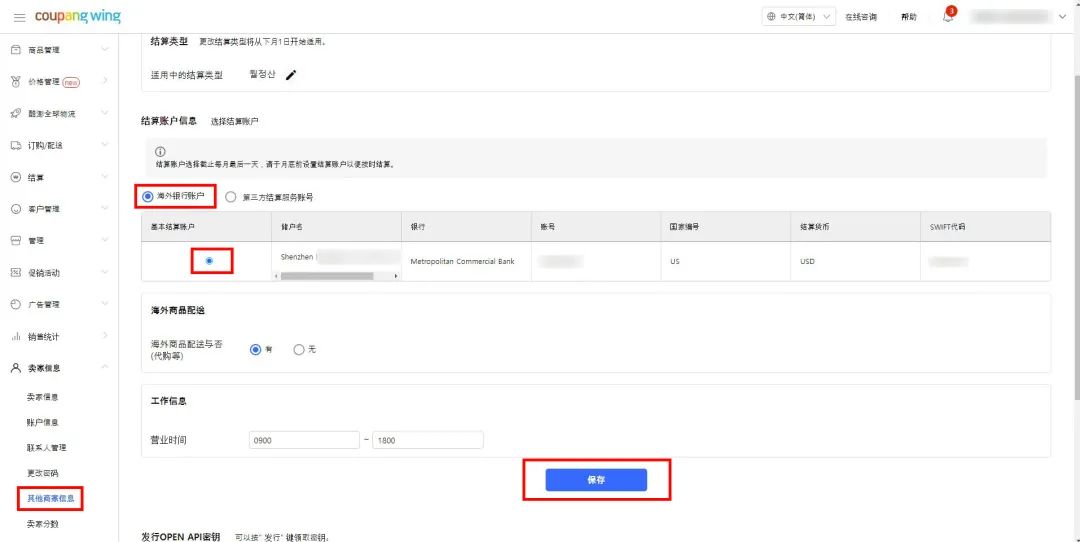Click the 订购/配送 truck icon
Image resolution: width=1080 pixels, height=542 pixels.
16,145
